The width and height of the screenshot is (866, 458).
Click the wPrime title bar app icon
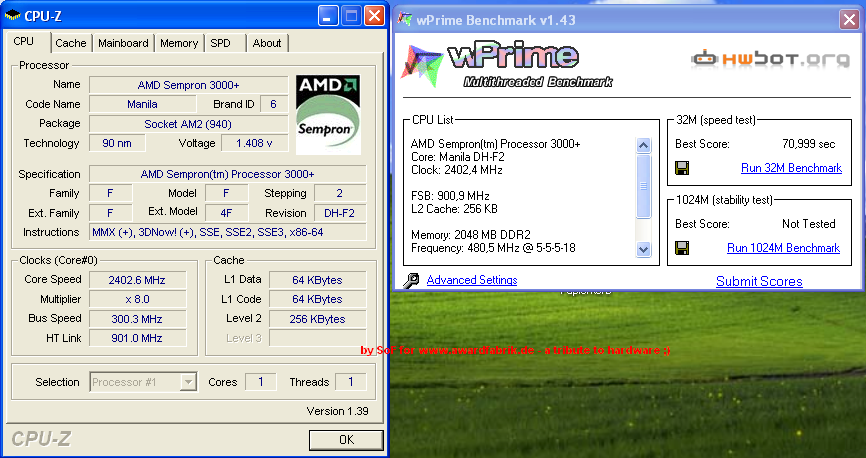pos(405,20)
